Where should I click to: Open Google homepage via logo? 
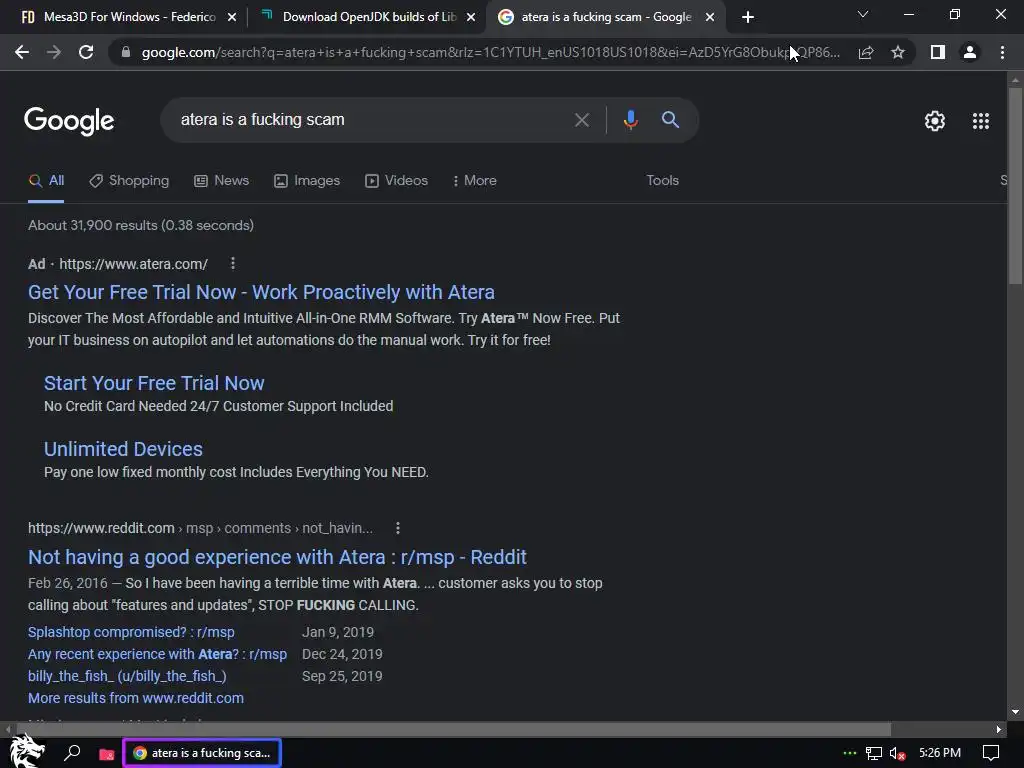coord(69,121)
